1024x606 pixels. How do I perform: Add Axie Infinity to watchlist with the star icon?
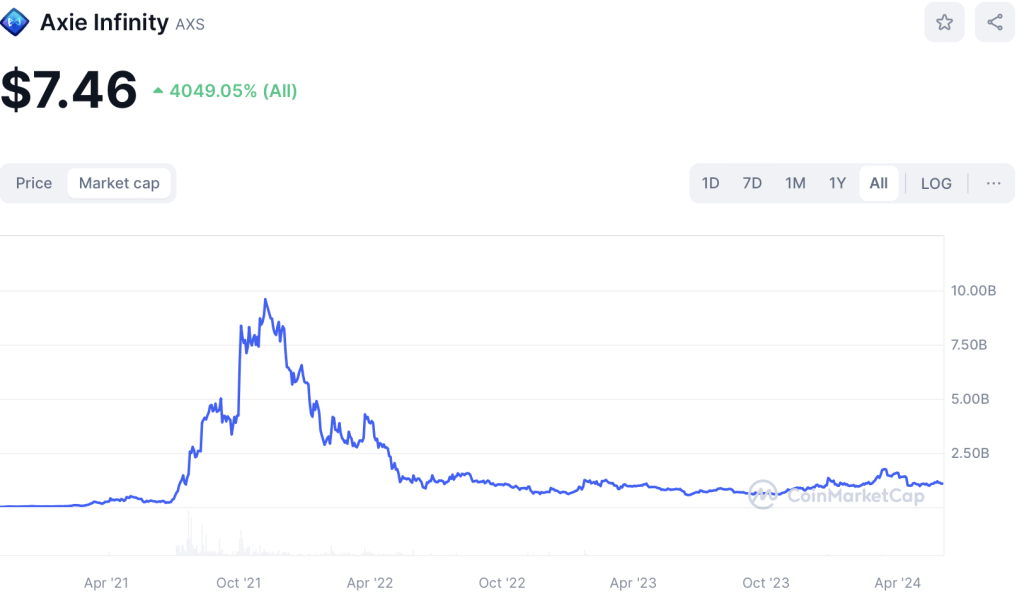[x=944, y=23]
